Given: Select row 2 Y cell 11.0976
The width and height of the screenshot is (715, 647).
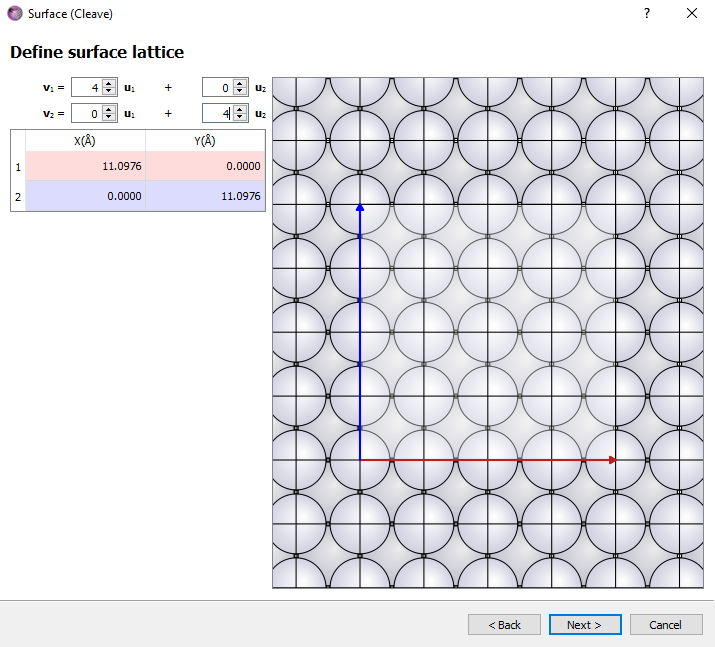Looking at the screenshot, I should coord(205,196).
